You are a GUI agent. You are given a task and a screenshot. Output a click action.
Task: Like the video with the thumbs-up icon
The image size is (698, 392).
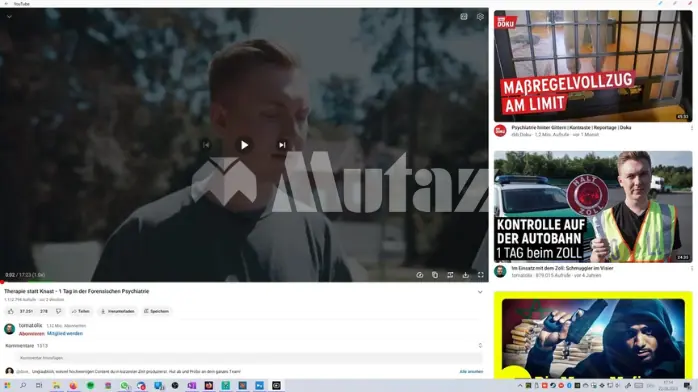11,311
